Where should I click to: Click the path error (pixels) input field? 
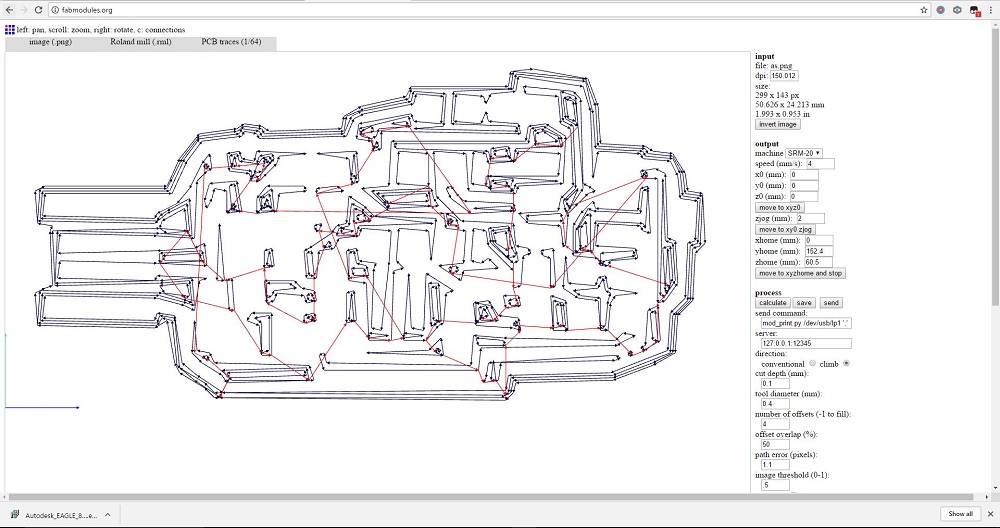[x=775, y=465]
